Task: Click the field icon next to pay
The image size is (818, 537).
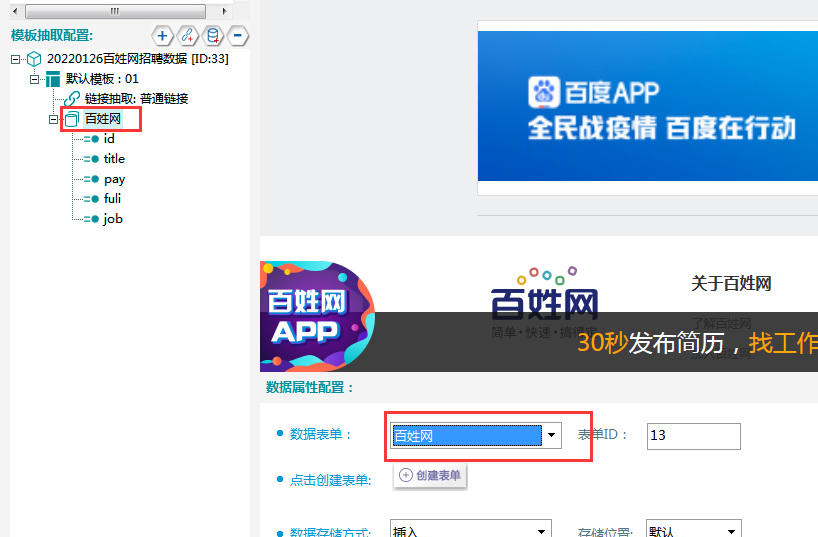Action: [91, 179]
